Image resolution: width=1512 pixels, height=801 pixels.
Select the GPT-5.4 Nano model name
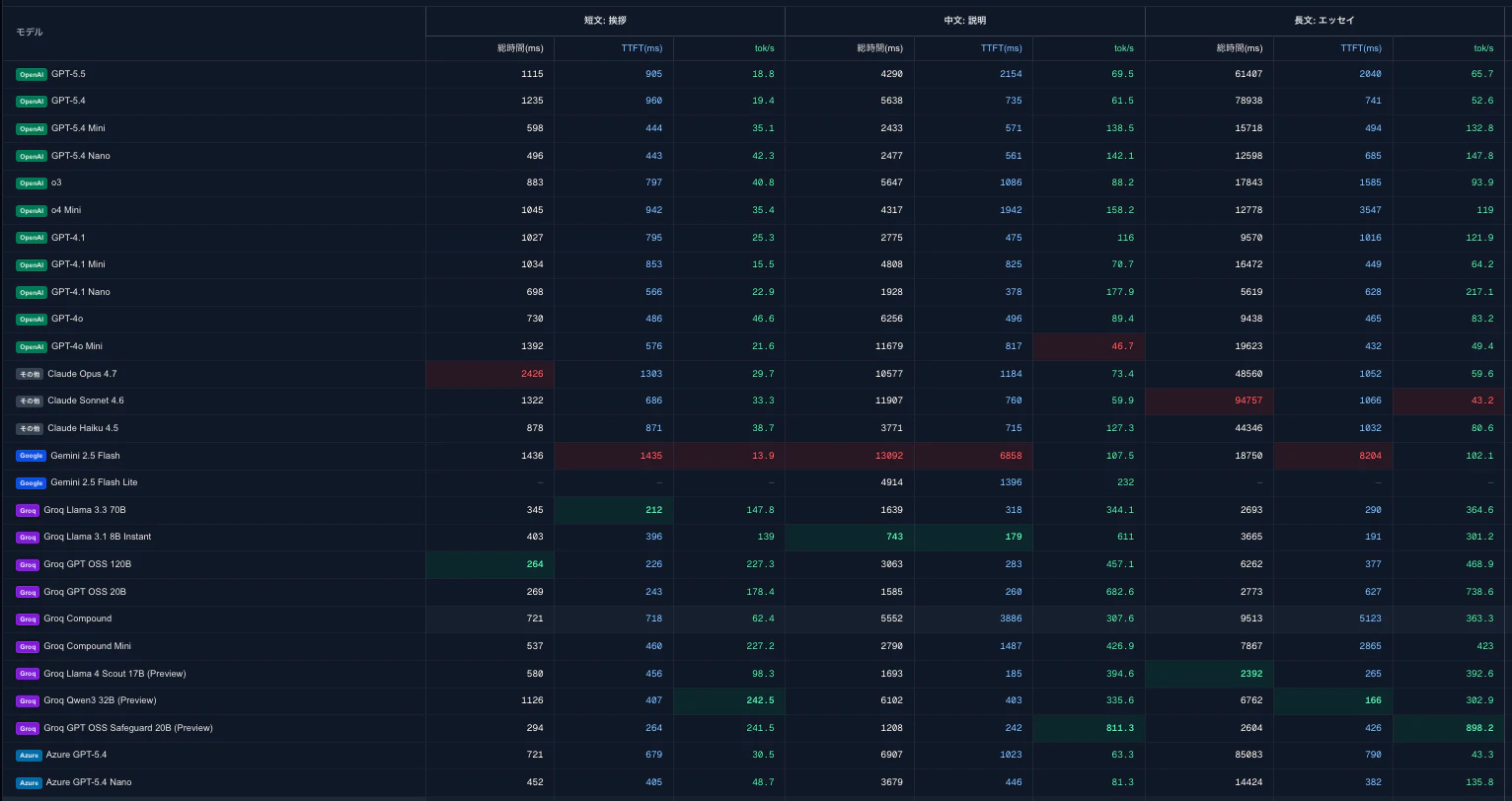[81, 156]
